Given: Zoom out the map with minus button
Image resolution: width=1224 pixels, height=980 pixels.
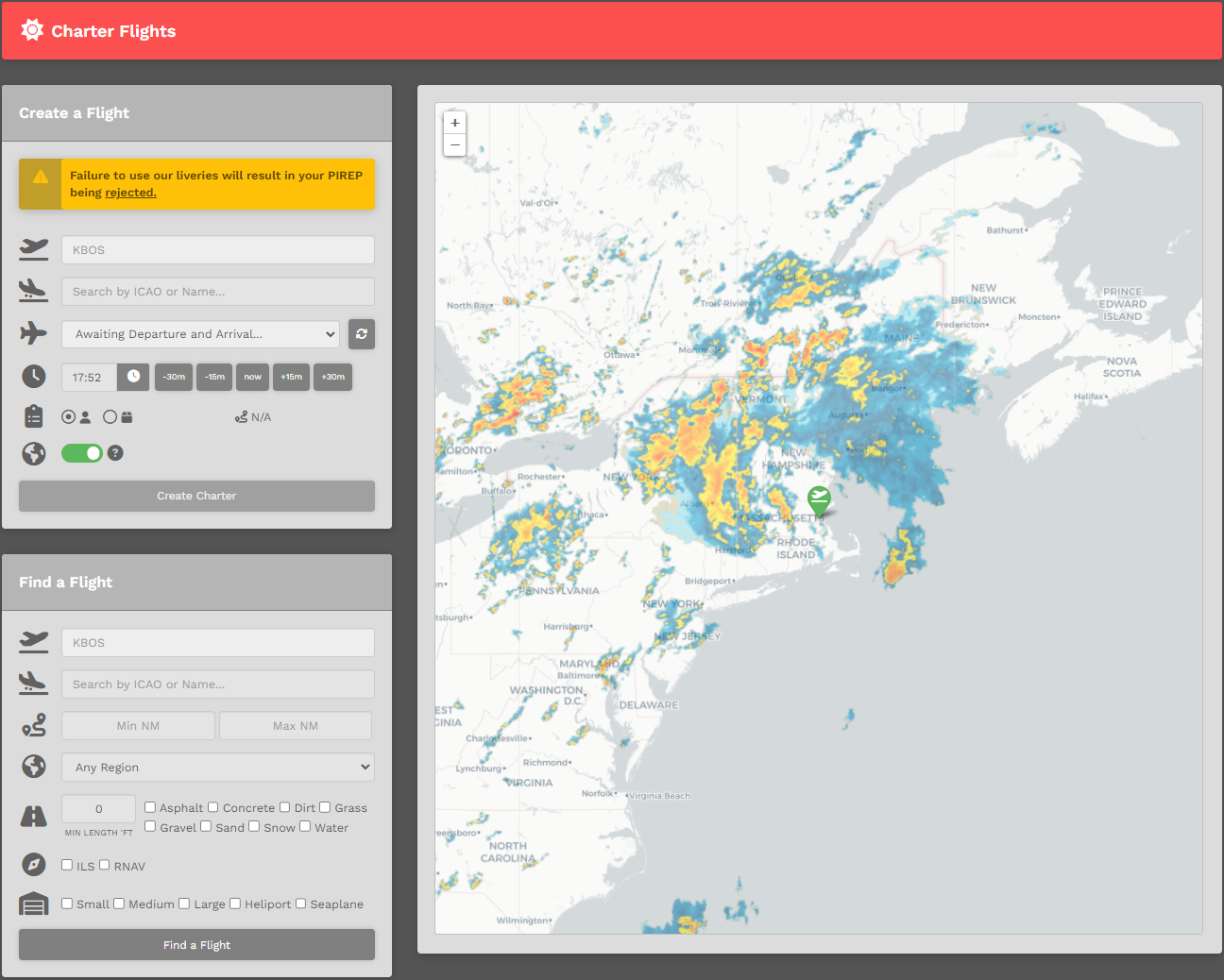Looking at the screenshot, I should pyautogui.click(x=455, y=145).
